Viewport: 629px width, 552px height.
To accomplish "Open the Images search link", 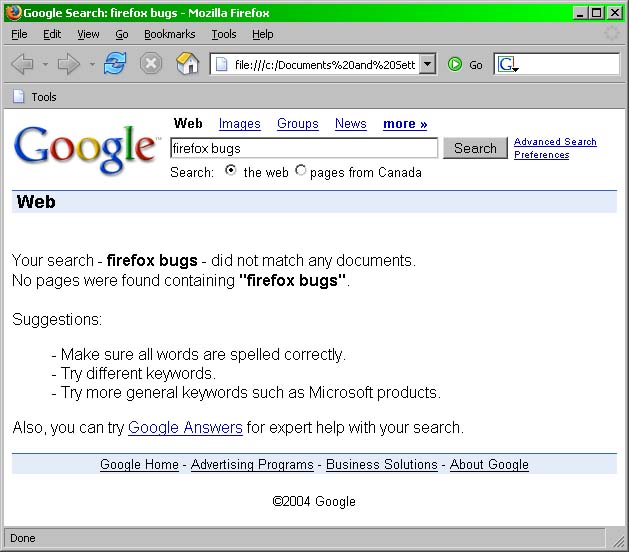I will coord(239,124).
